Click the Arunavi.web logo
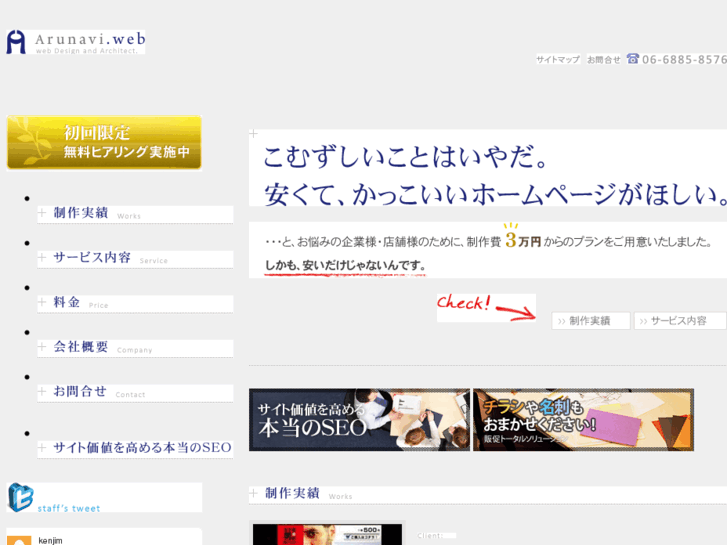Viewport: 727px width, 545px height. 76,42
